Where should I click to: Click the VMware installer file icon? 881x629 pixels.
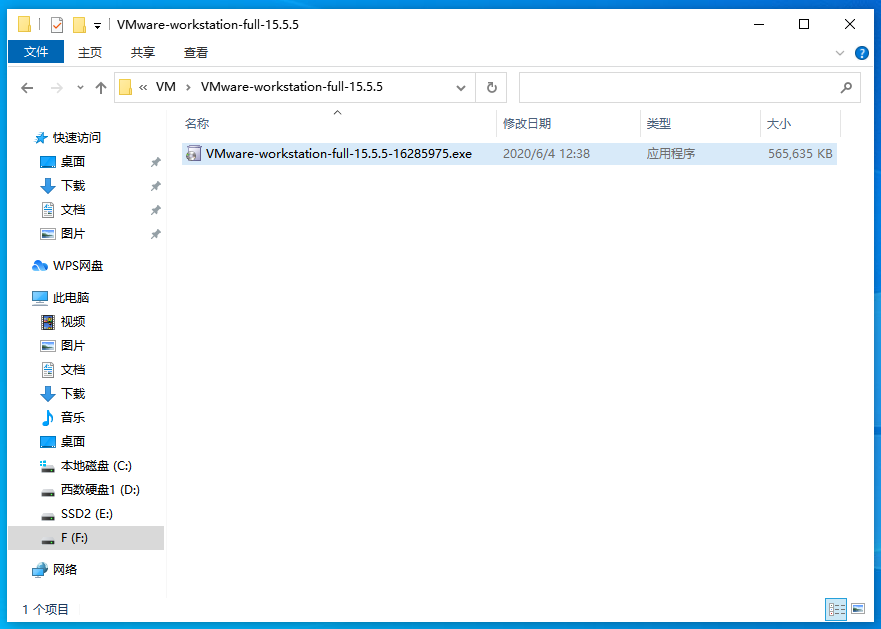[193, 153]
